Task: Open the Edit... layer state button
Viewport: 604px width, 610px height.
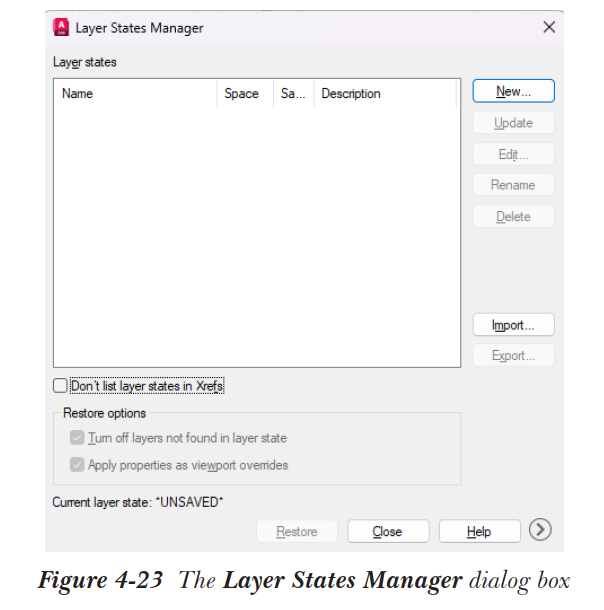Action: click(513, 154)
